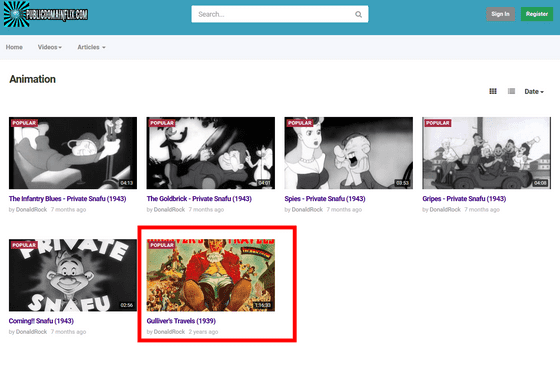Open the Gripes Private Snafu thumbnail

point(486,153)
